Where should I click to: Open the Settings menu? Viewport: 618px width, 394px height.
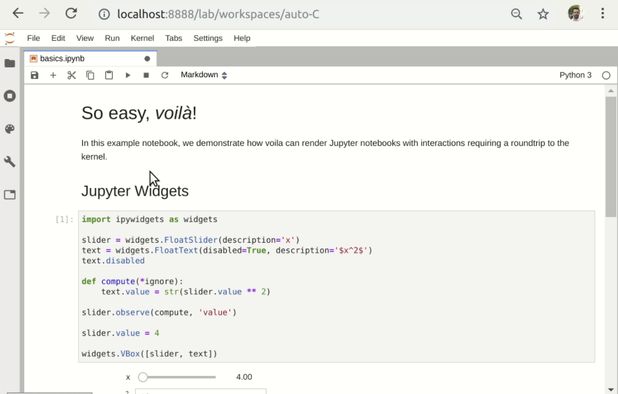point(208,38)
